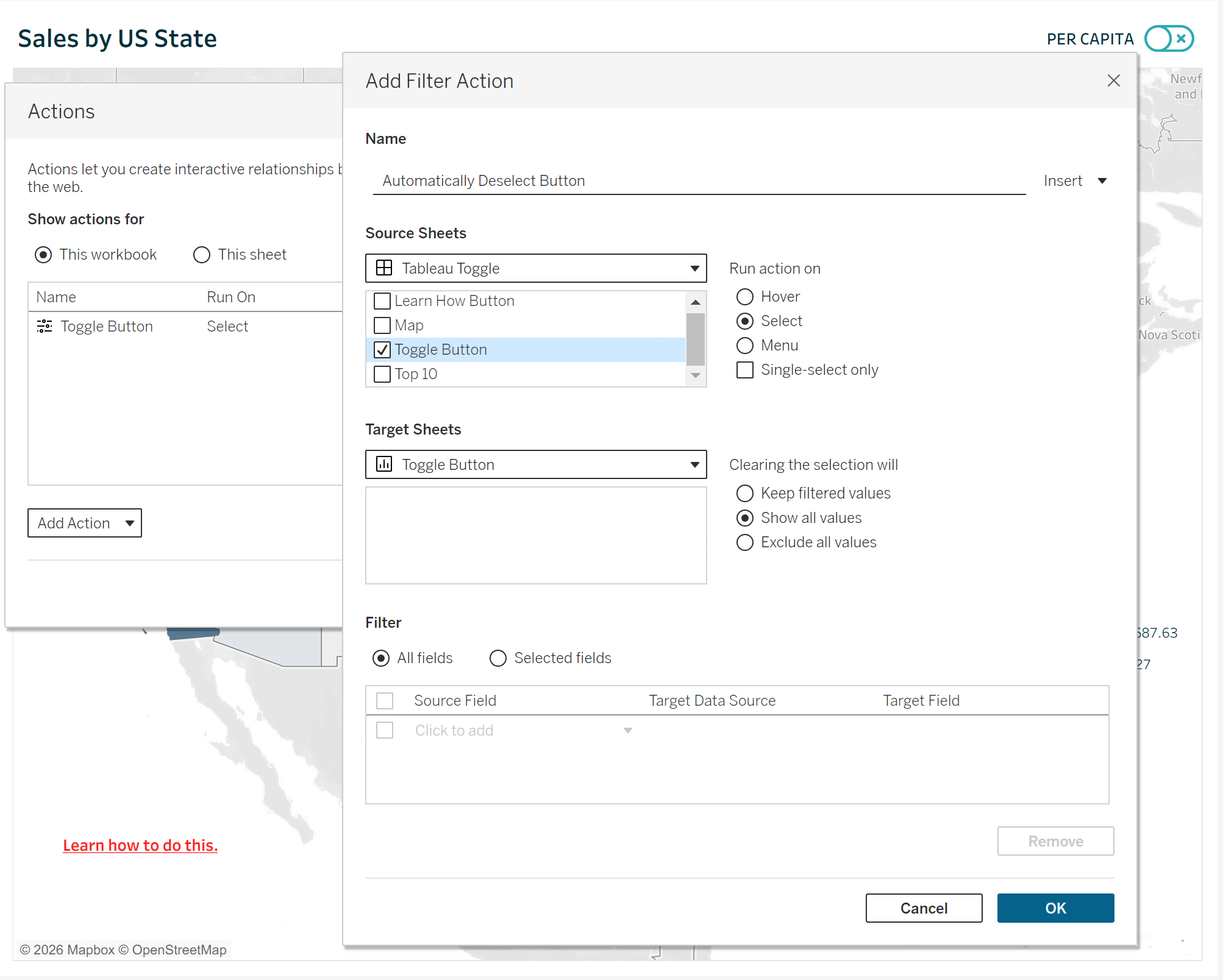Click the Target Field column header
This screenshot has width=1223, height=980.
pos(921,701)
